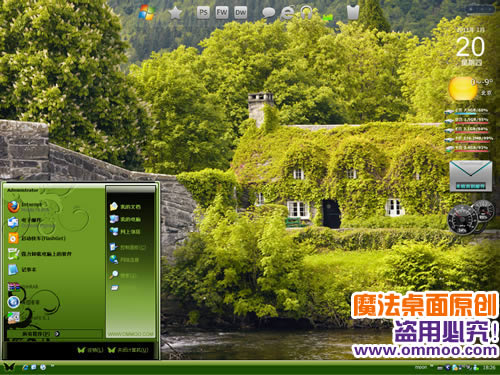Viewport: 500px width, 375px height.
Task: Click the Log Off button in start menu
Action: pos(90,350)
